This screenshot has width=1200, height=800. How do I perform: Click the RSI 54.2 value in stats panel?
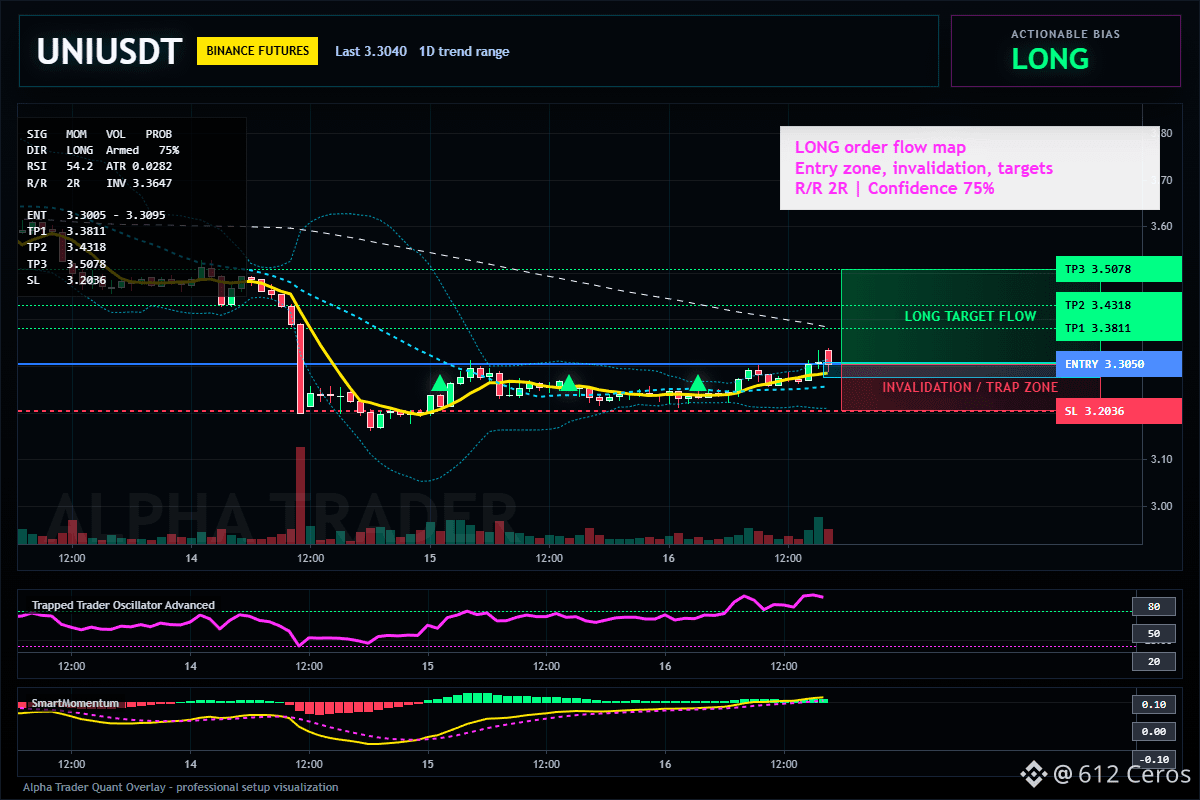click(60, 166)
